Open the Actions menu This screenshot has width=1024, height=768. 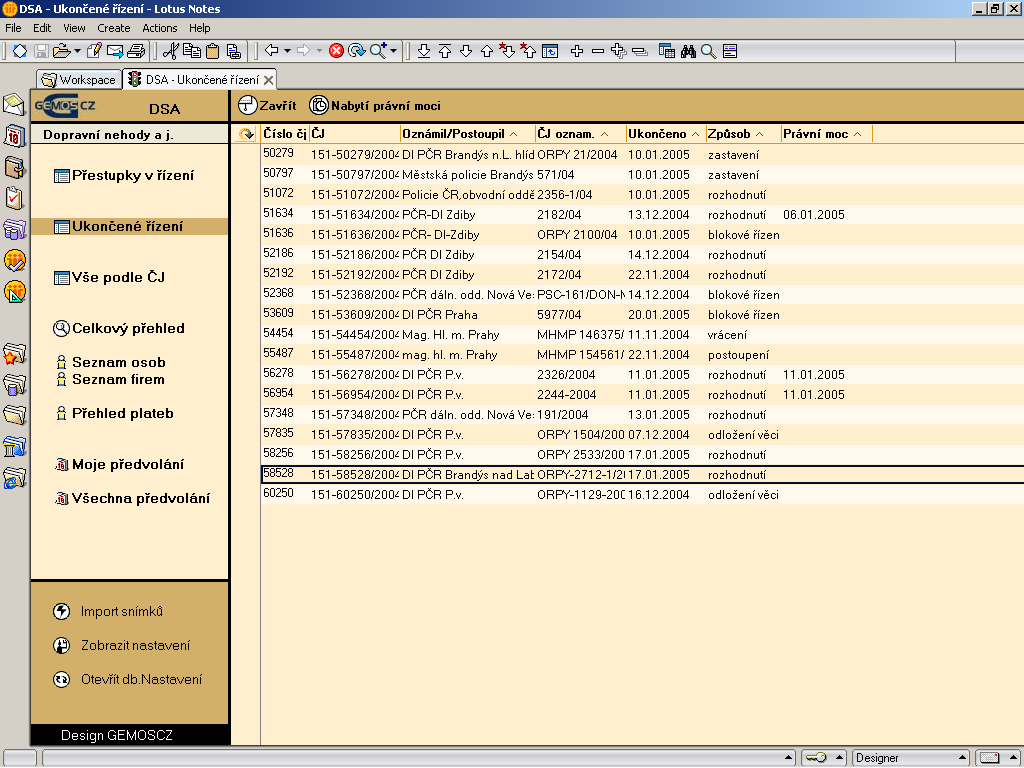(159, 28)
